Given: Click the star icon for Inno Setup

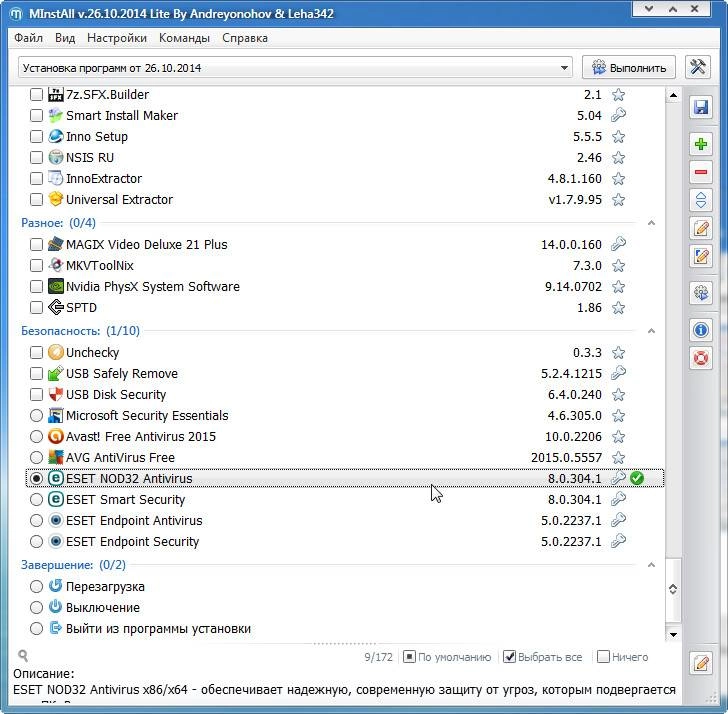Looking at the screenshot, I should [618, 136].
